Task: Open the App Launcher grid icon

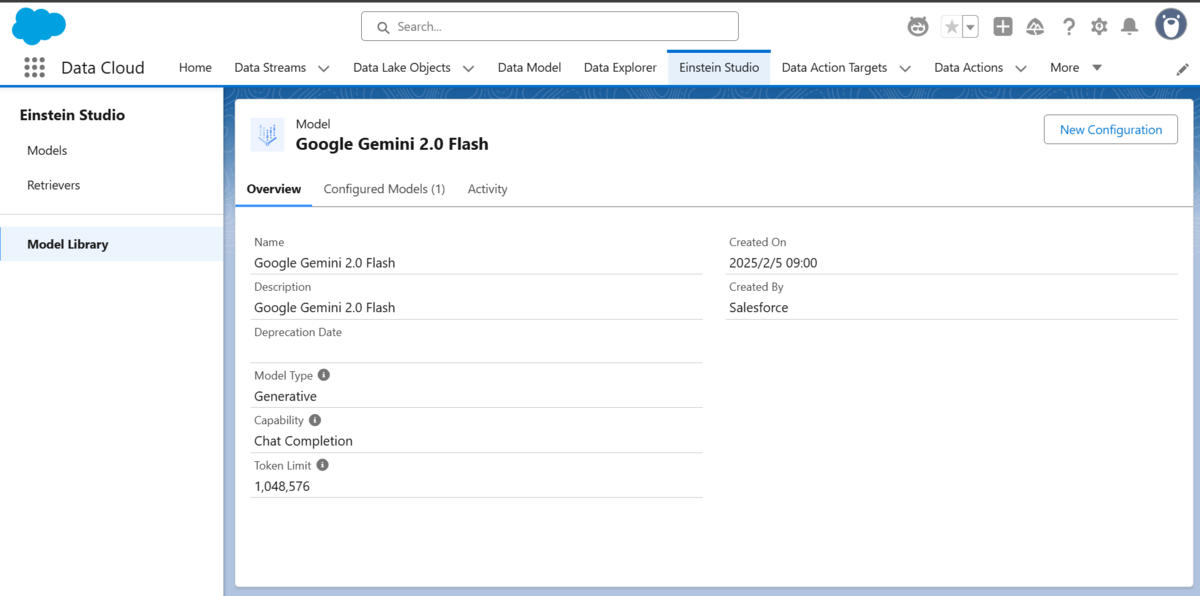Action: (x=34, y=67)
